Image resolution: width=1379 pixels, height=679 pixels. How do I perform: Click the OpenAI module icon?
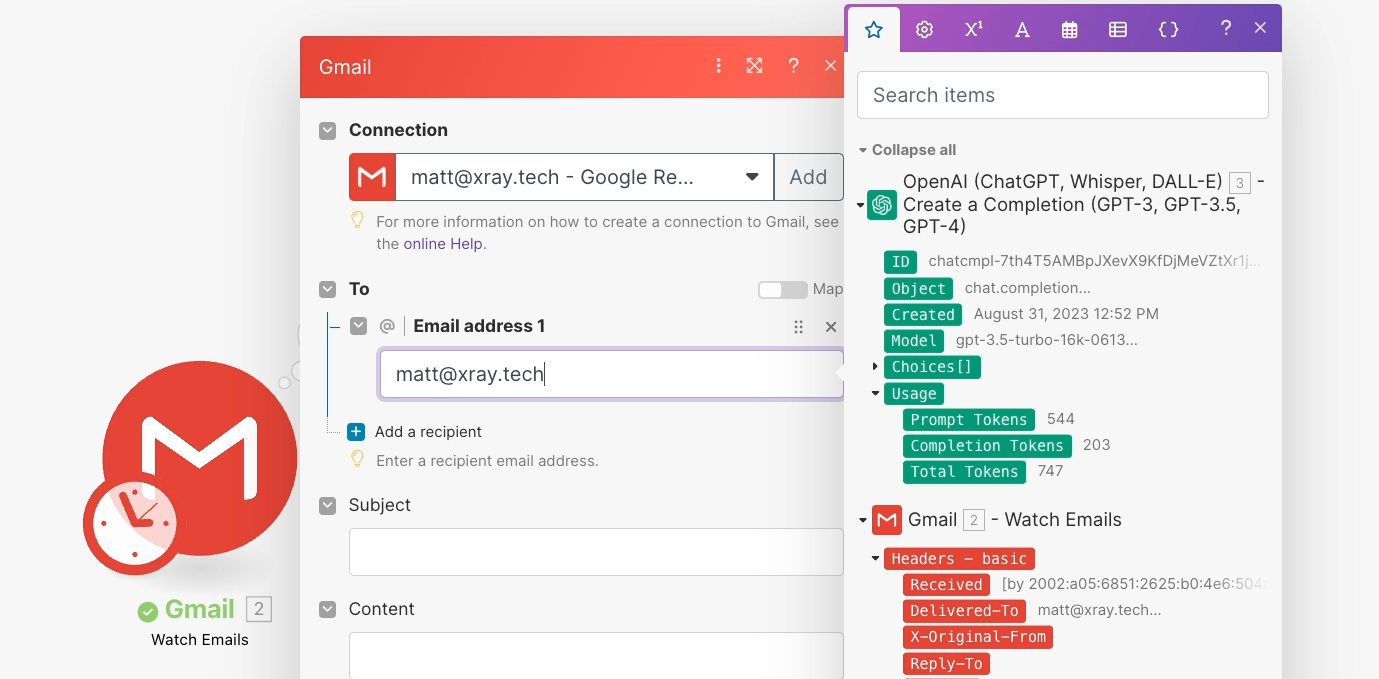(882, 205)
